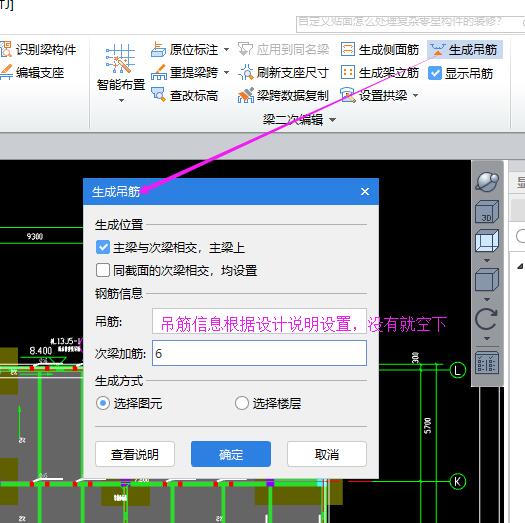
Task: Click the solid box view icon
Action: tap(487, 280)
